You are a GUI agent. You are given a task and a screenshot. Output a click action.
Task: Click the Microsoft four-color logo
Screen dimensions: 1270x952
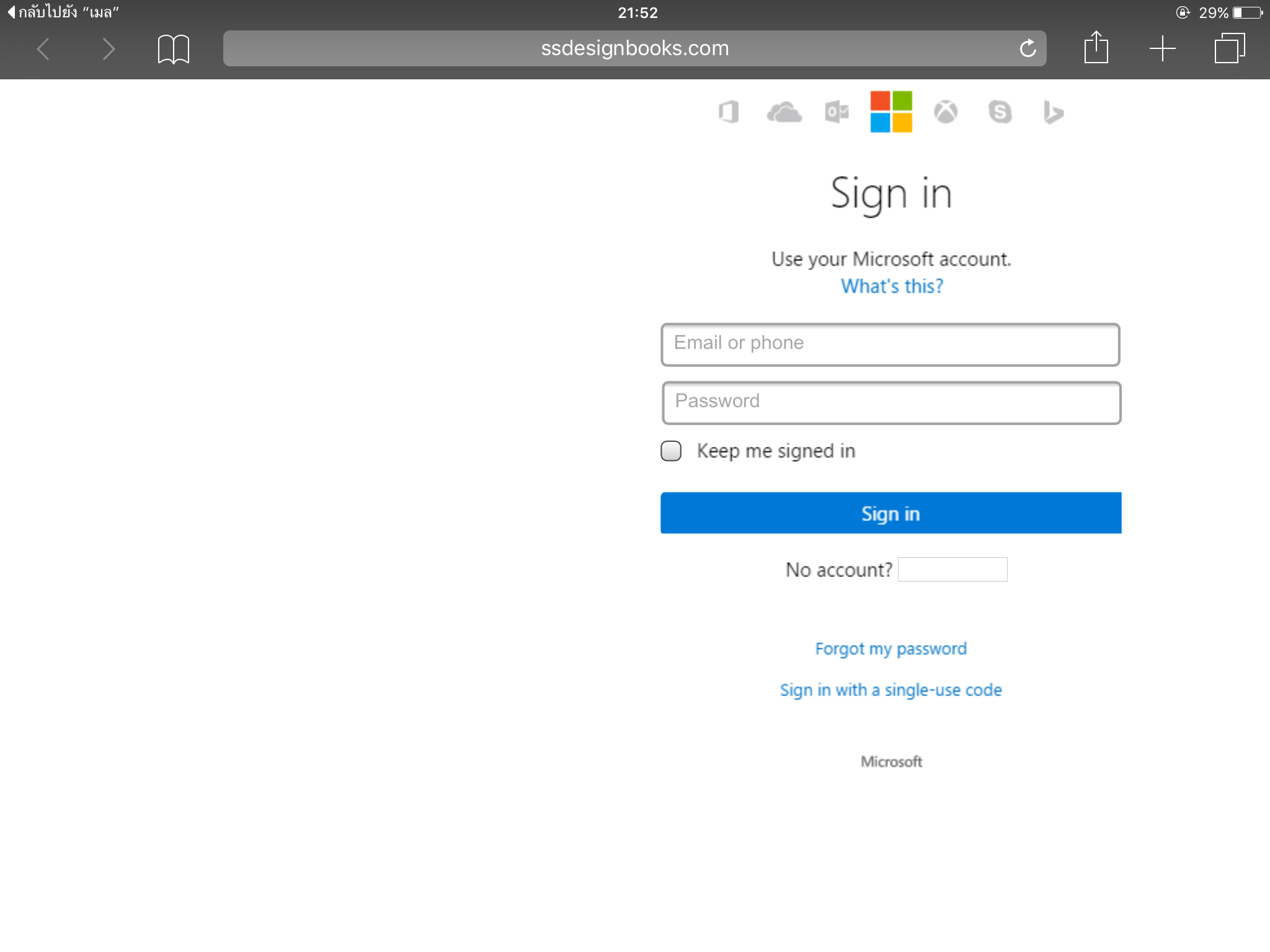pyautogui.click(x=891, y=112)
